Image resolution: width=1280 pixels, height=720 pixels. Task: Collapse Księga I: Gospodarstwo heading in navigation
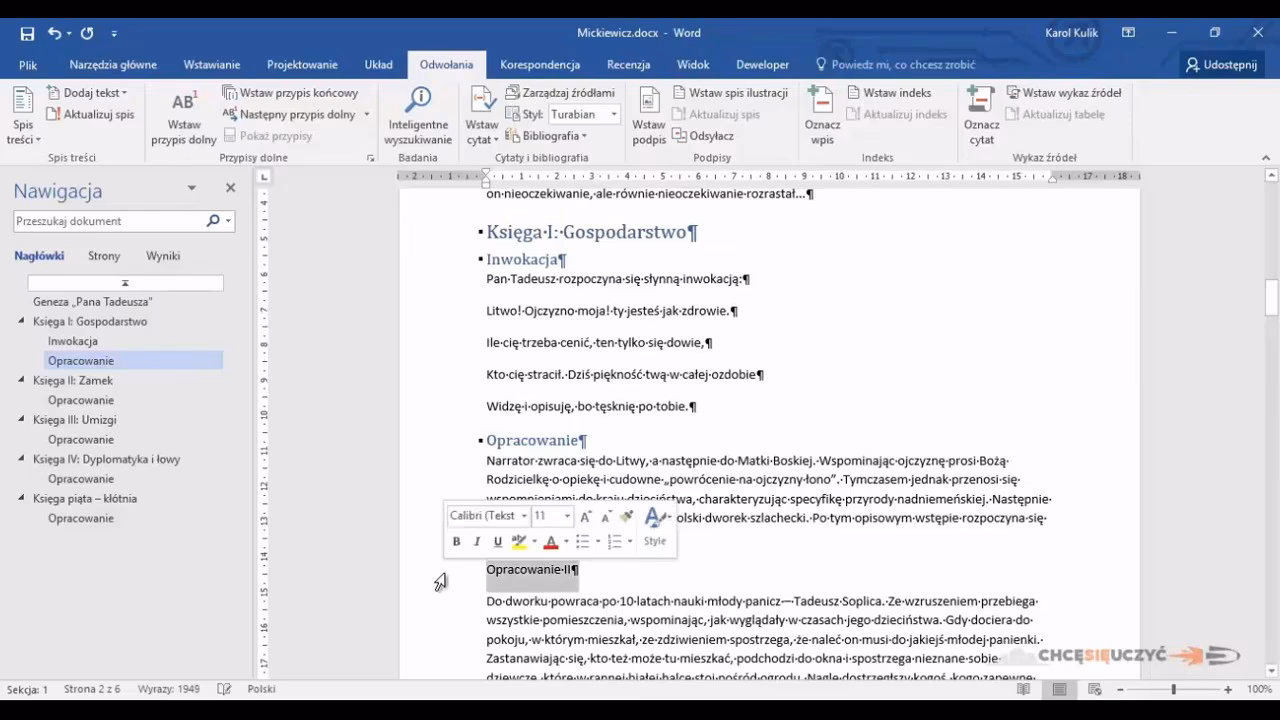[22, 321]
